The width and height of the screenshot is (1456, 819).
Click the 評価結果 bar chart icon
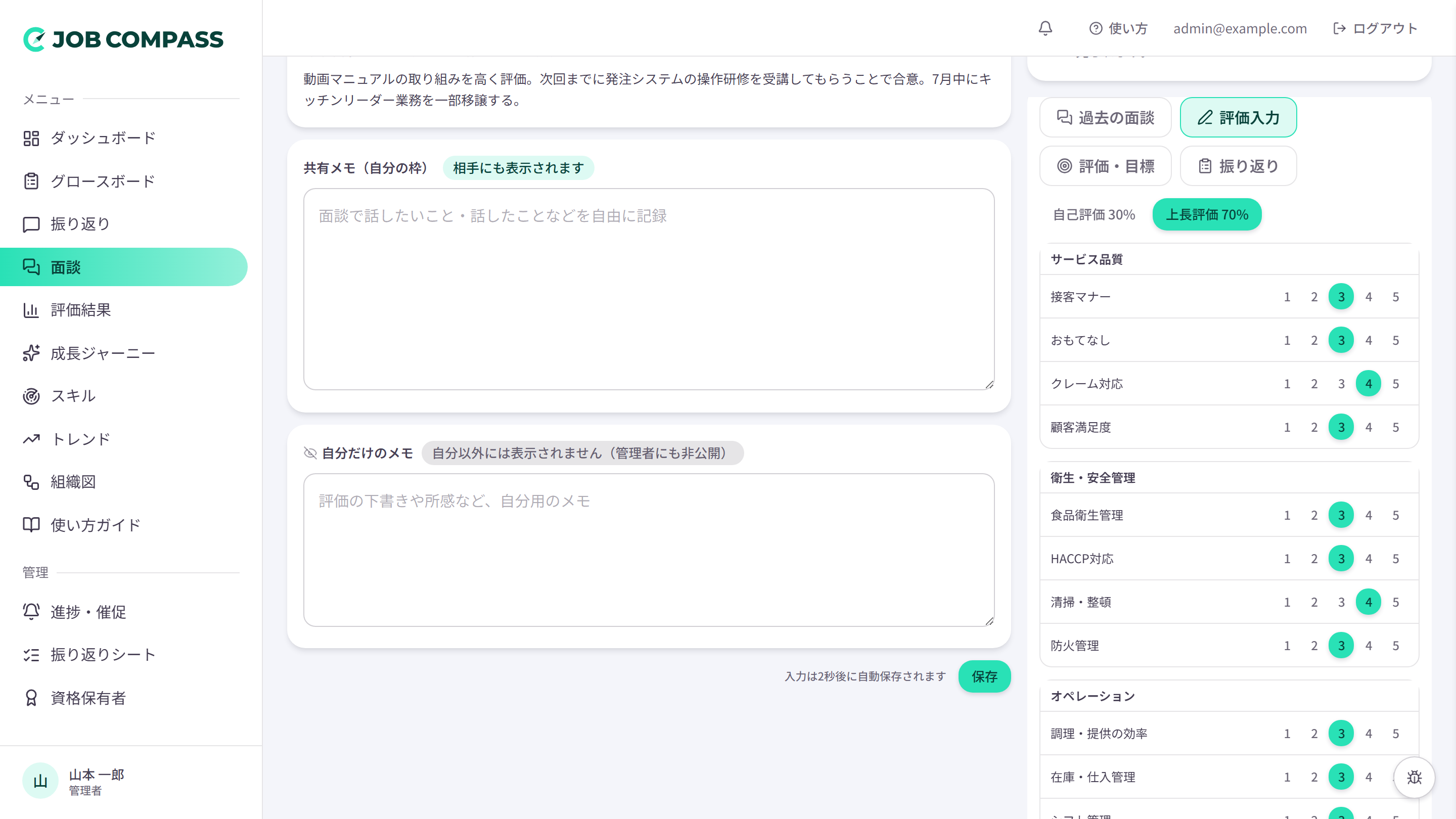tap(31, 310)
